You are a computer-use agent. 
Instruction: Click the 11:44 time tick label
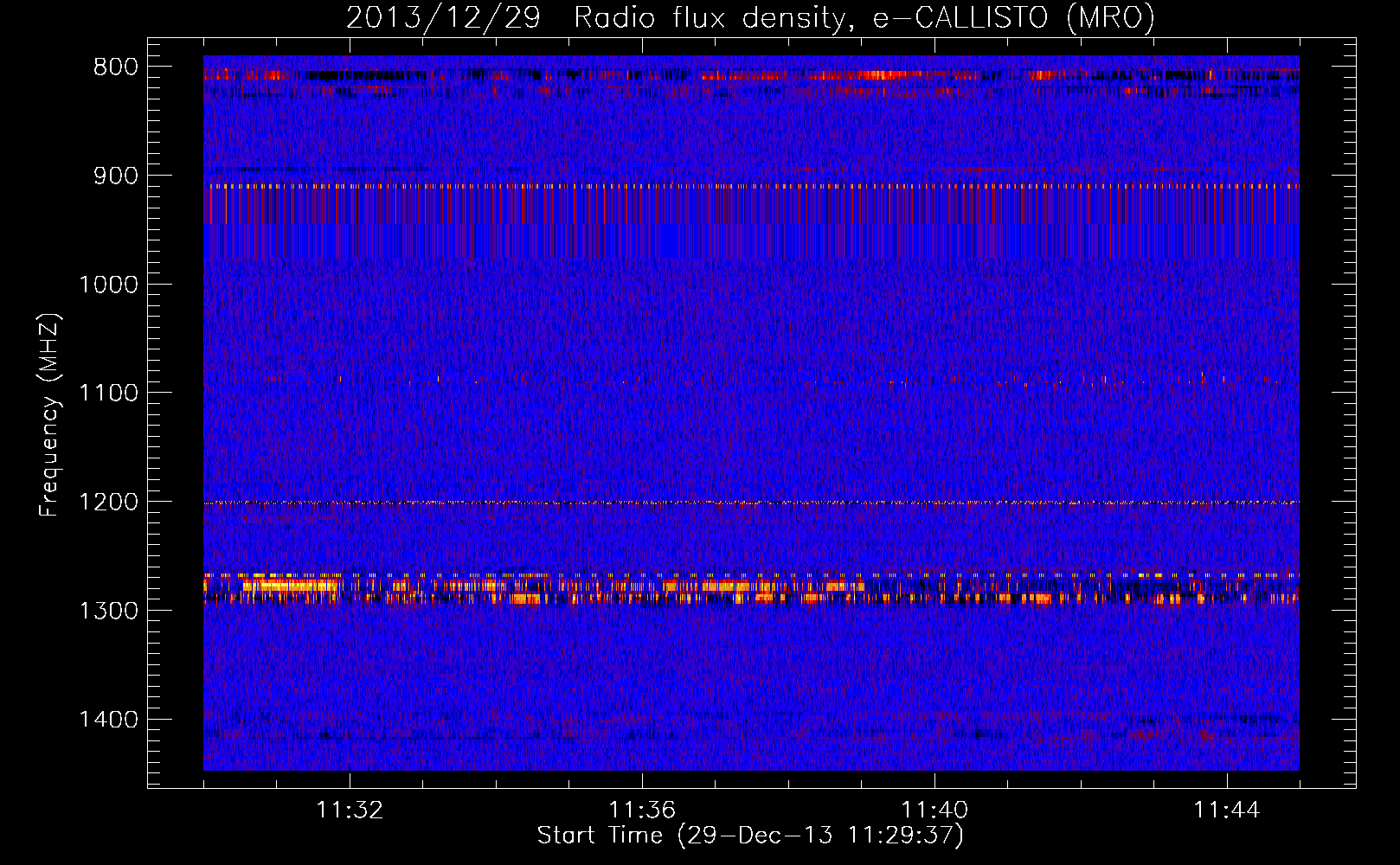click(x=1227, y=811)
